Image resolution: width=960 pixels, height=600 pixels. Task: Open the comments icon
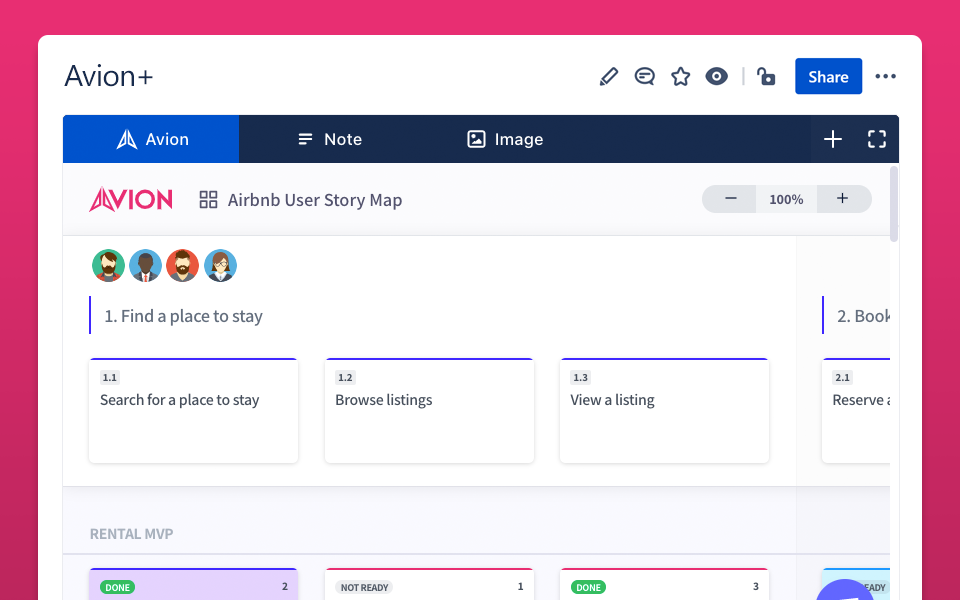(645, 77)
